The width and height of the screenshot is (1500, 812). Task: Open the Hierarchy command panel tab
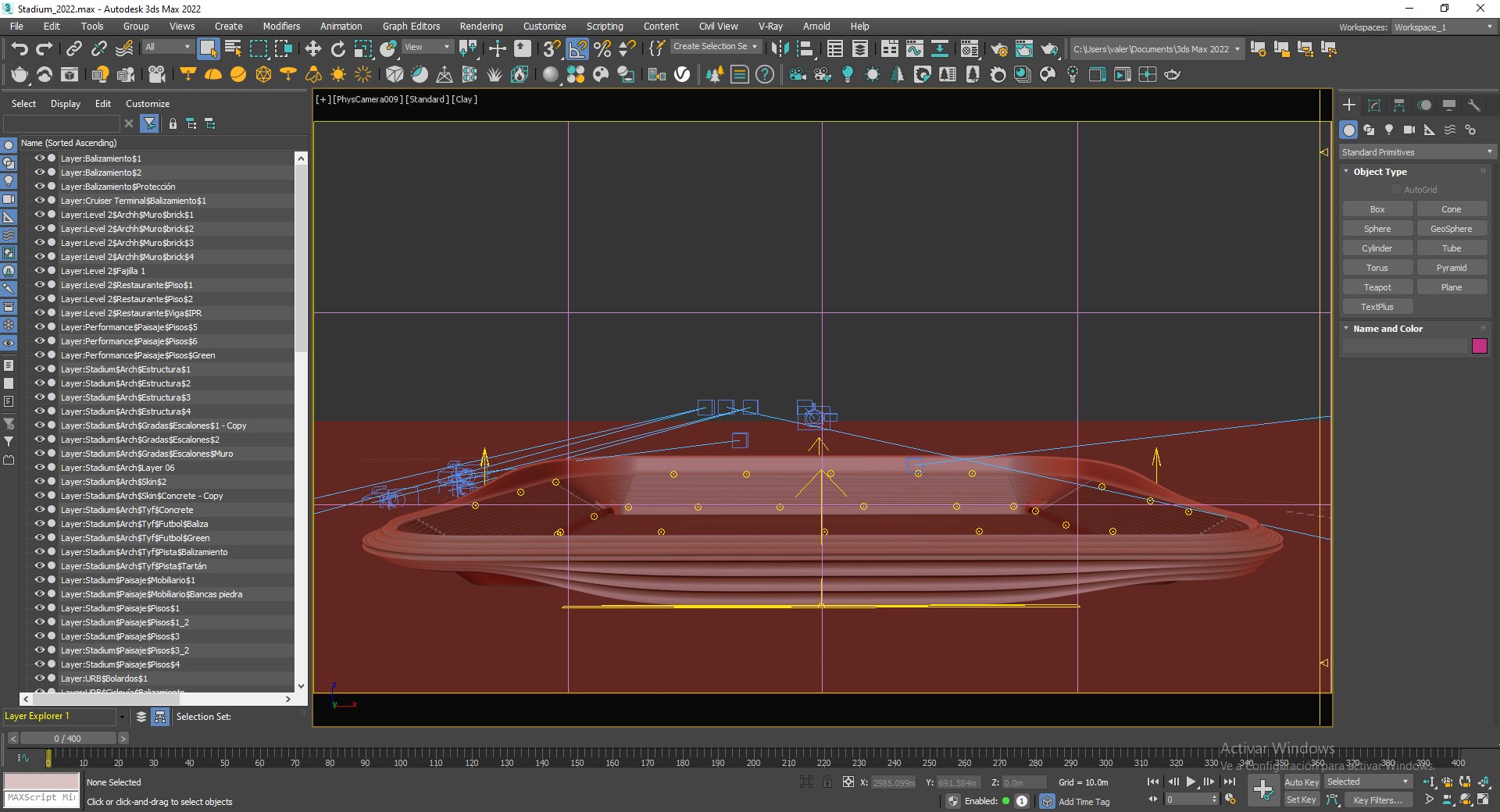(1399, 105)
